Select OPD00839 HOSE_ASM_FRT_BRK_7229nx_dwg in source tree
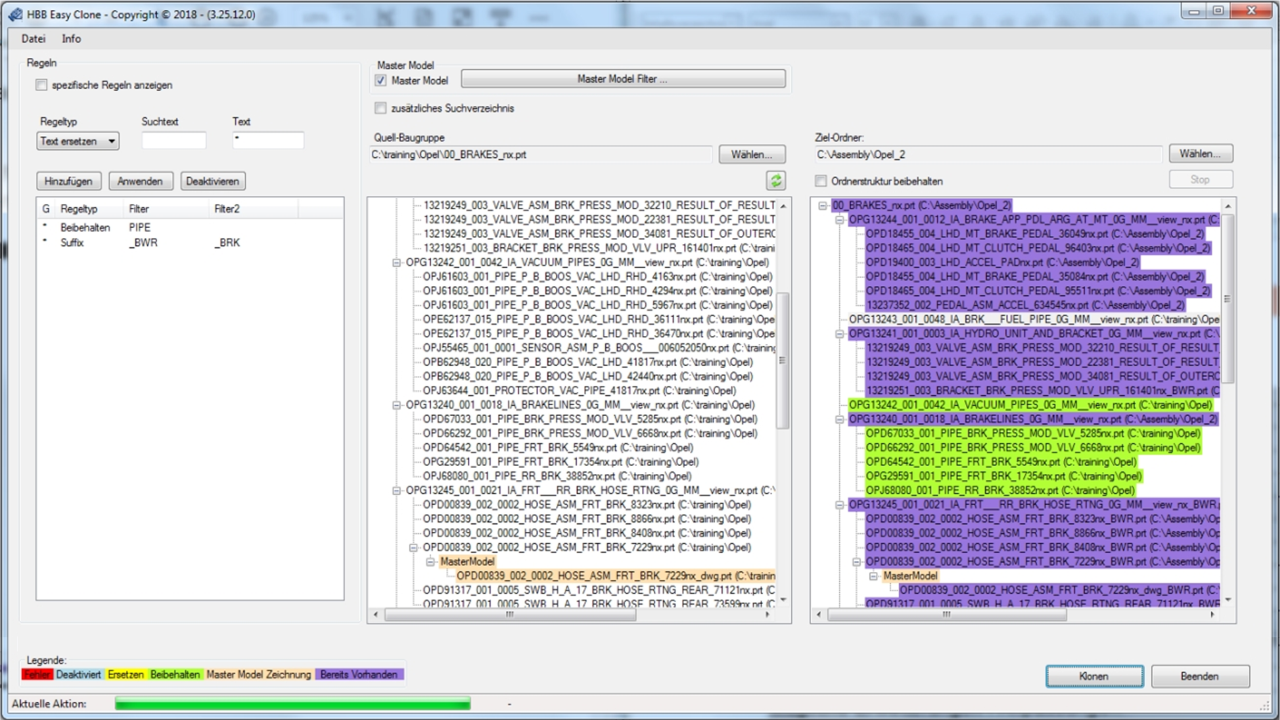This screenshot has width=1280, height=720. pos(616,576)
